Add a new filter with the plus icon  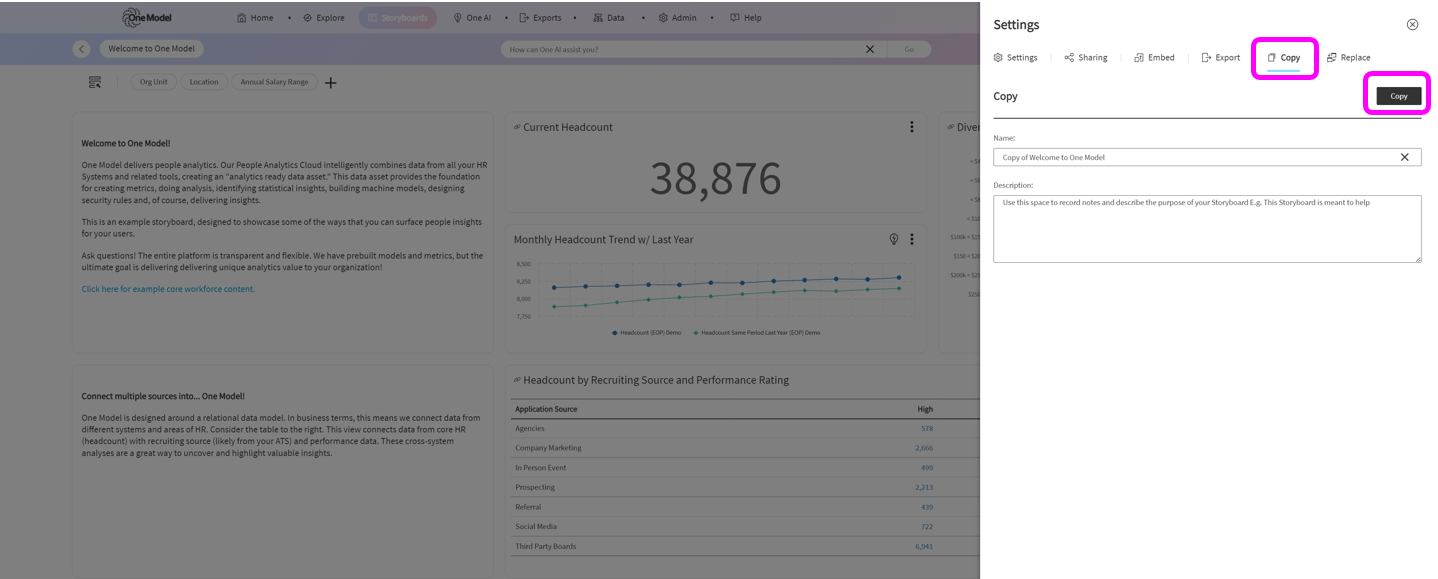(x=331, y=83)
